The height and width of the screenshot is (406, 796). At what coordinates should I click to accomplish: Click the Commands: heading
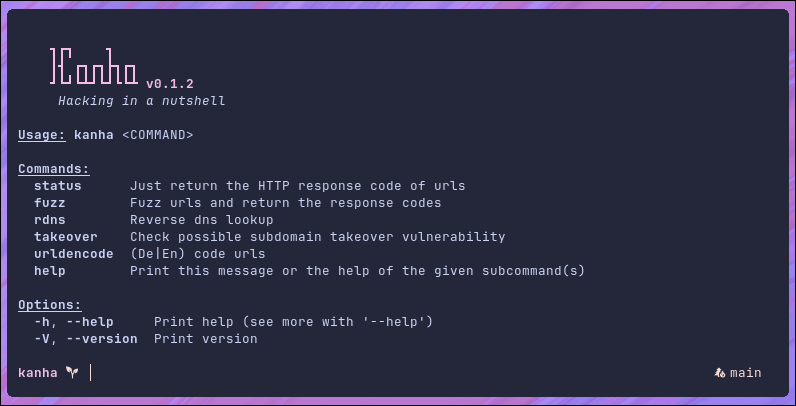tap(54, 169)
